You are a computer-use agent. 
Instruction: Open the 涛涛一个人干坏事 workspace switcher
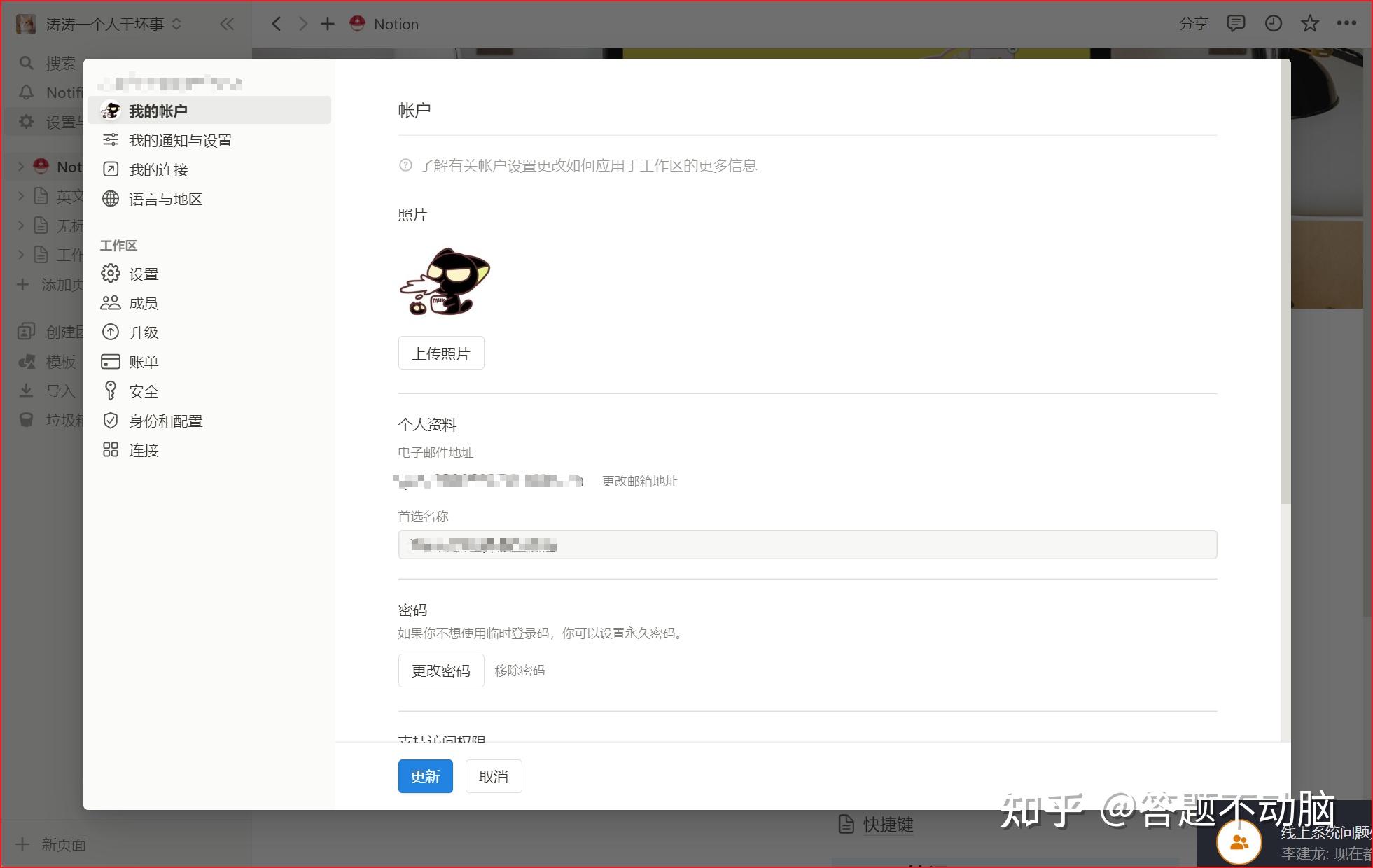(102, 23)
